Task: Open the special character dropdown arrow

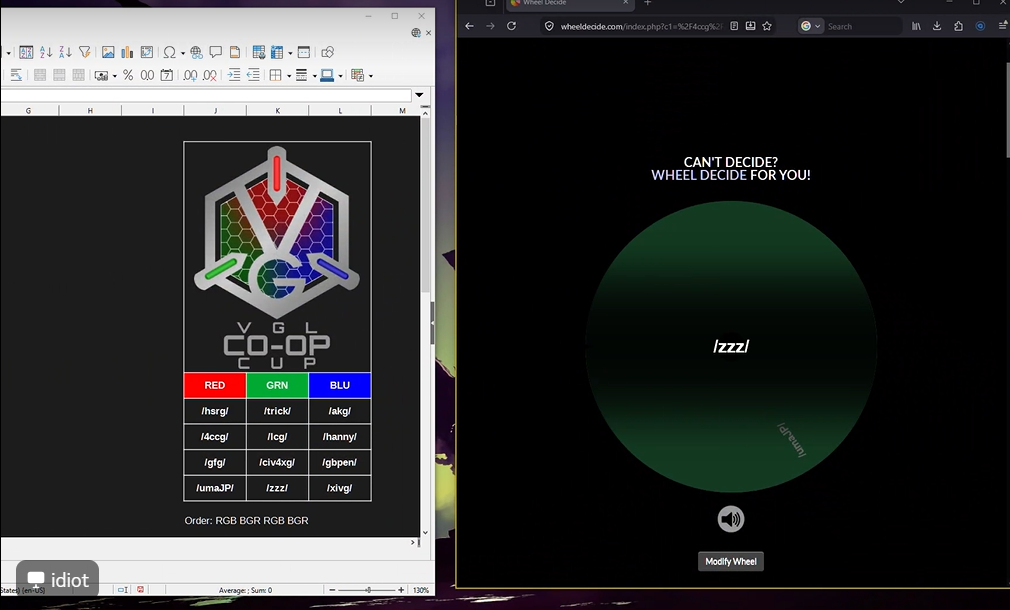Action: pos(183,53)
